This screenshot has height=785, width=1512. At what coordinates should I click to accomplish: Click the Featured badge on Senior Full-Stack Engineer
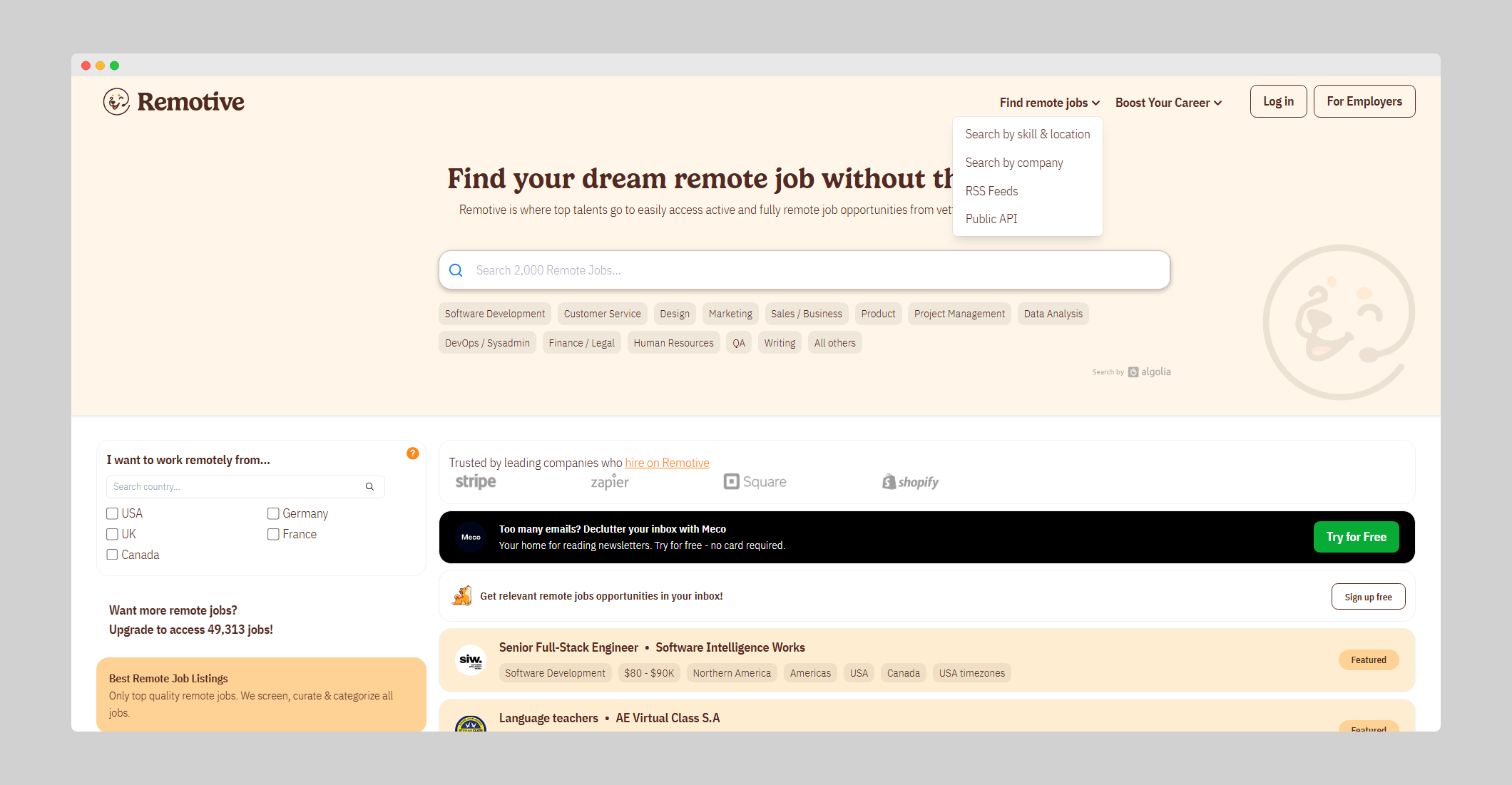pyautogui.click(x=1369, y=660)
